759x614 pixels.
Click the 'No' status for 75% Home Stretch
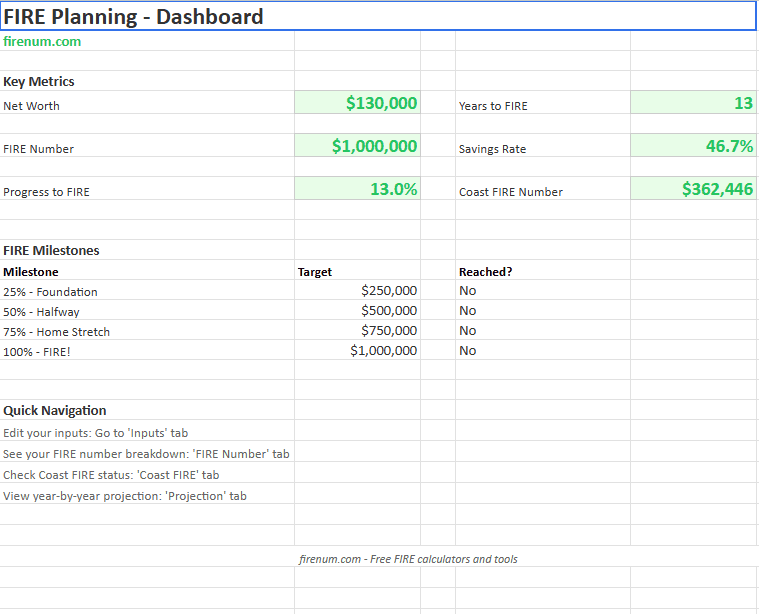tap(468, 331)
